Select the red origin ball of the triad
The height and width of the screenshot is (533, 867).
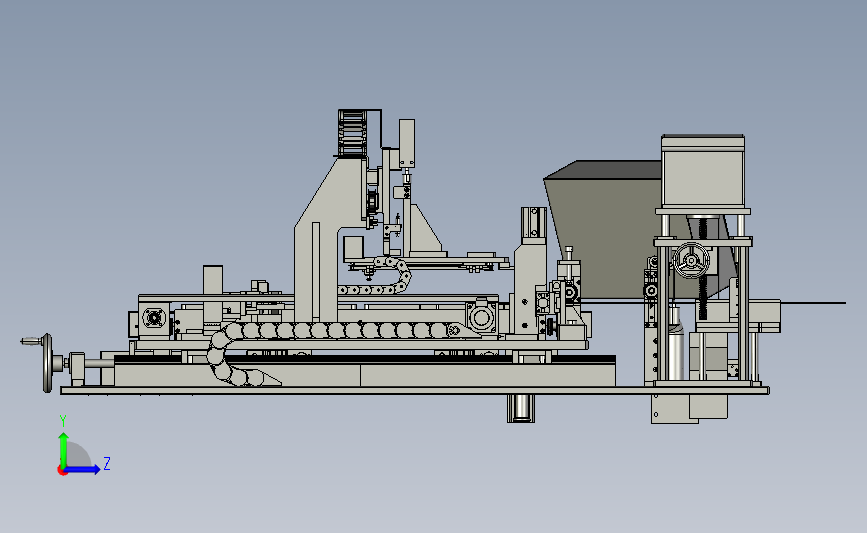coord(62,471)
